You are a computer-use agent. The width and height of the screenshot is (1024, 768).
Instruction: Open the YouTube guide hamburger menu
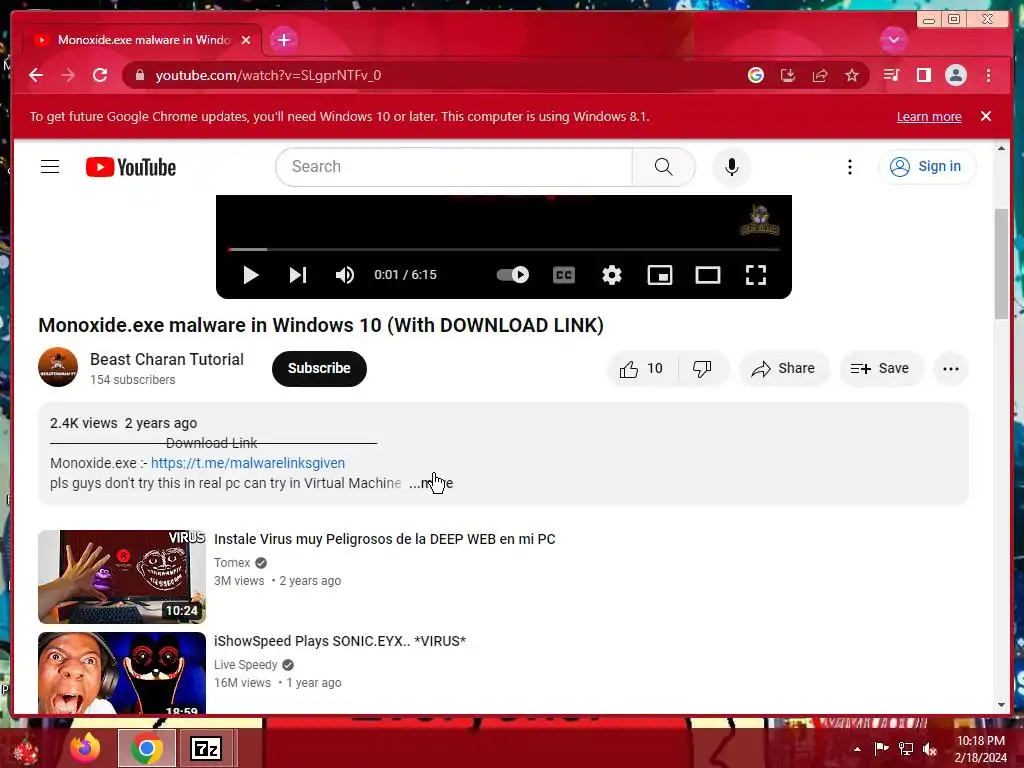50,167
